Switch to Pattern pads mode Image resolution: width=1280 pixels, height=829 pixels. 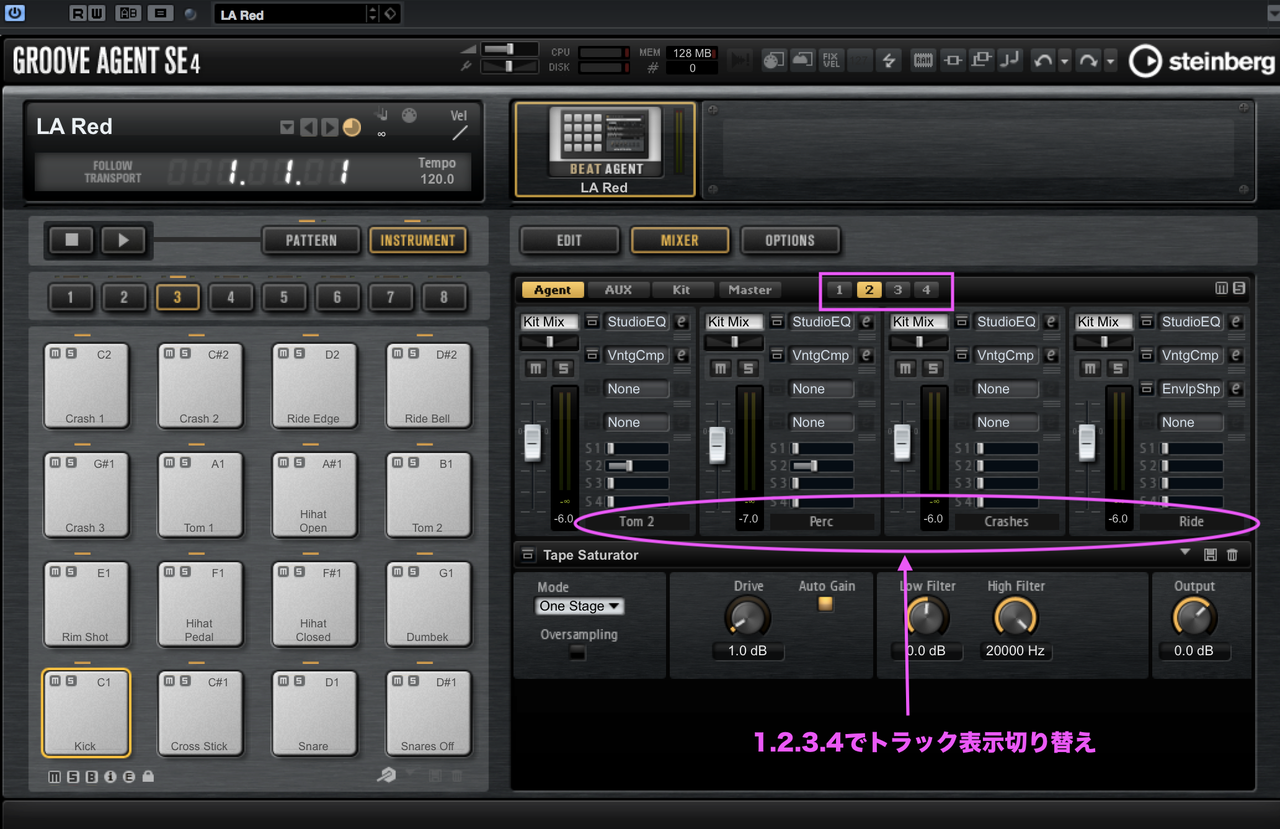tap(311, 240)
